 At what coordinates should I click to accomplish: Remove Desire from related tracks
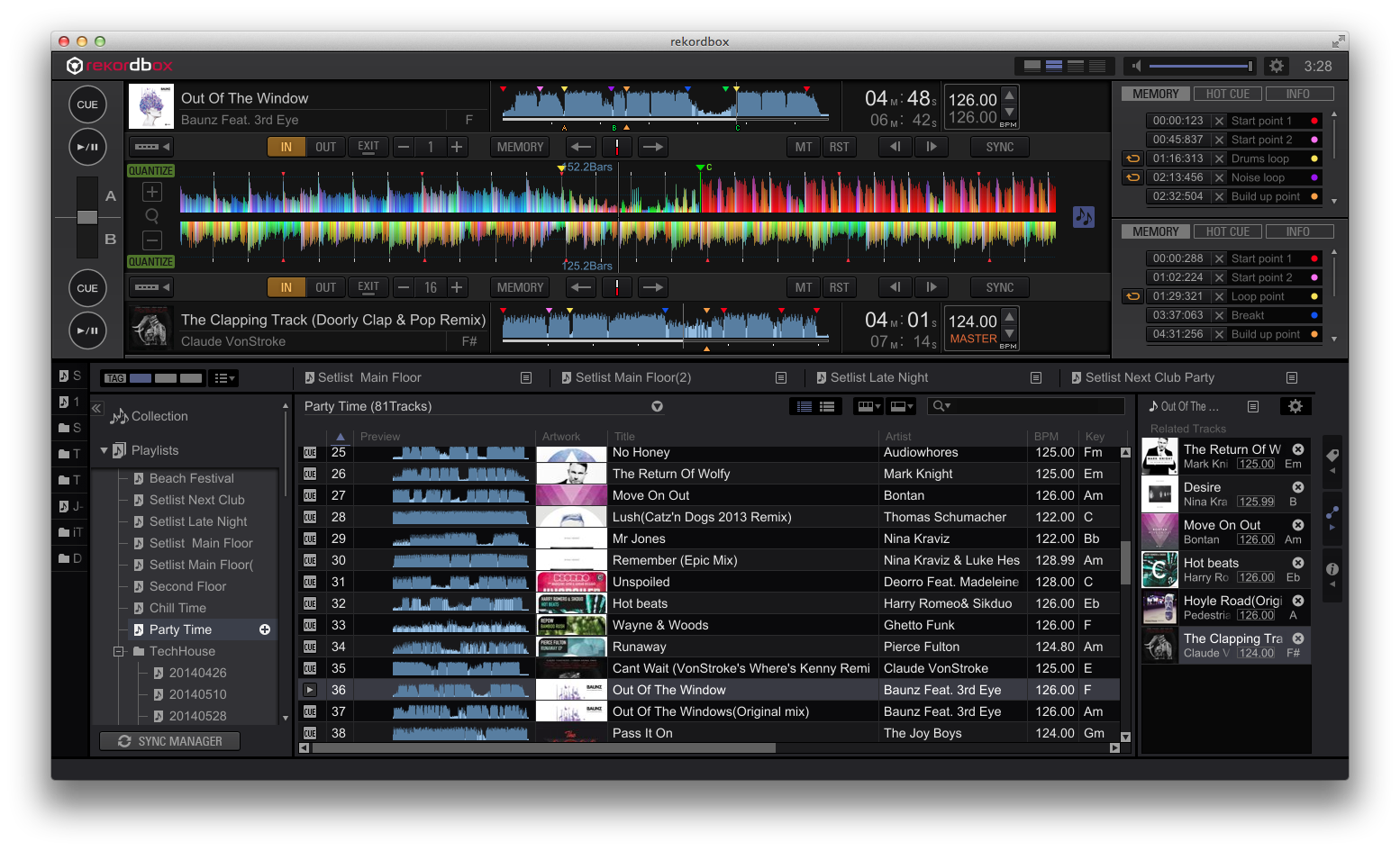1298,487
